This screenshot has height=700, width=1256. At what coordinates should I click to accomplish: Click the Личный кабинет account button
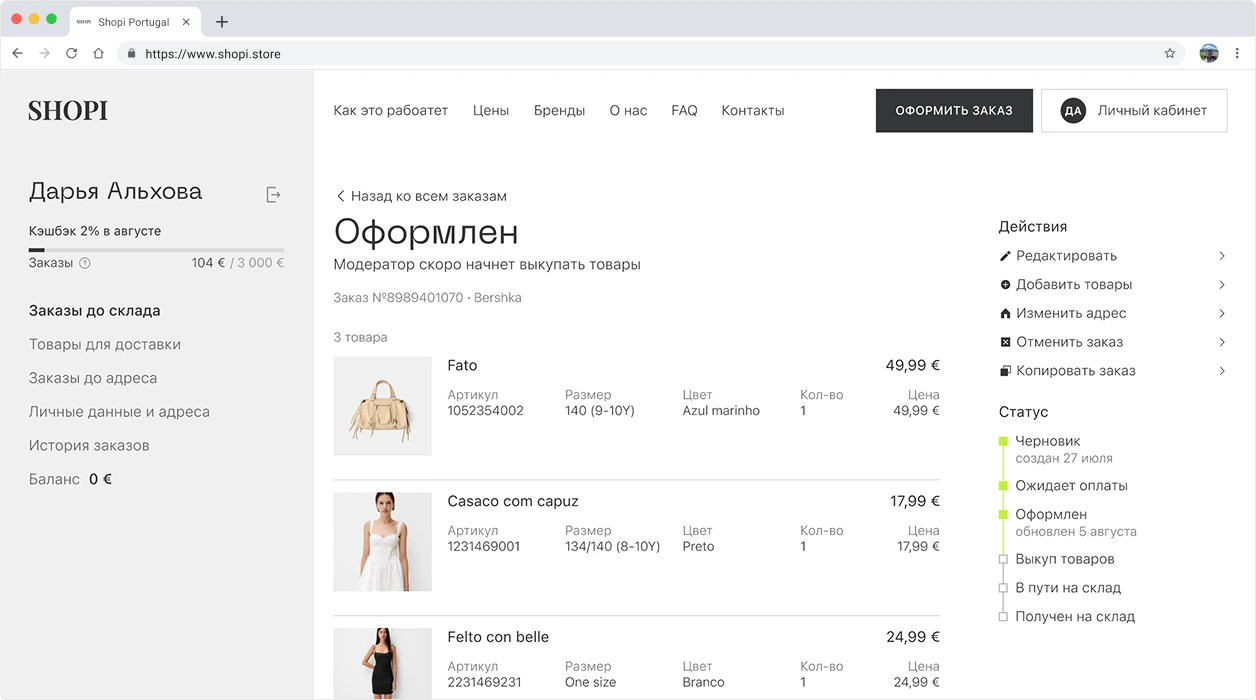tap(1133, 111)
